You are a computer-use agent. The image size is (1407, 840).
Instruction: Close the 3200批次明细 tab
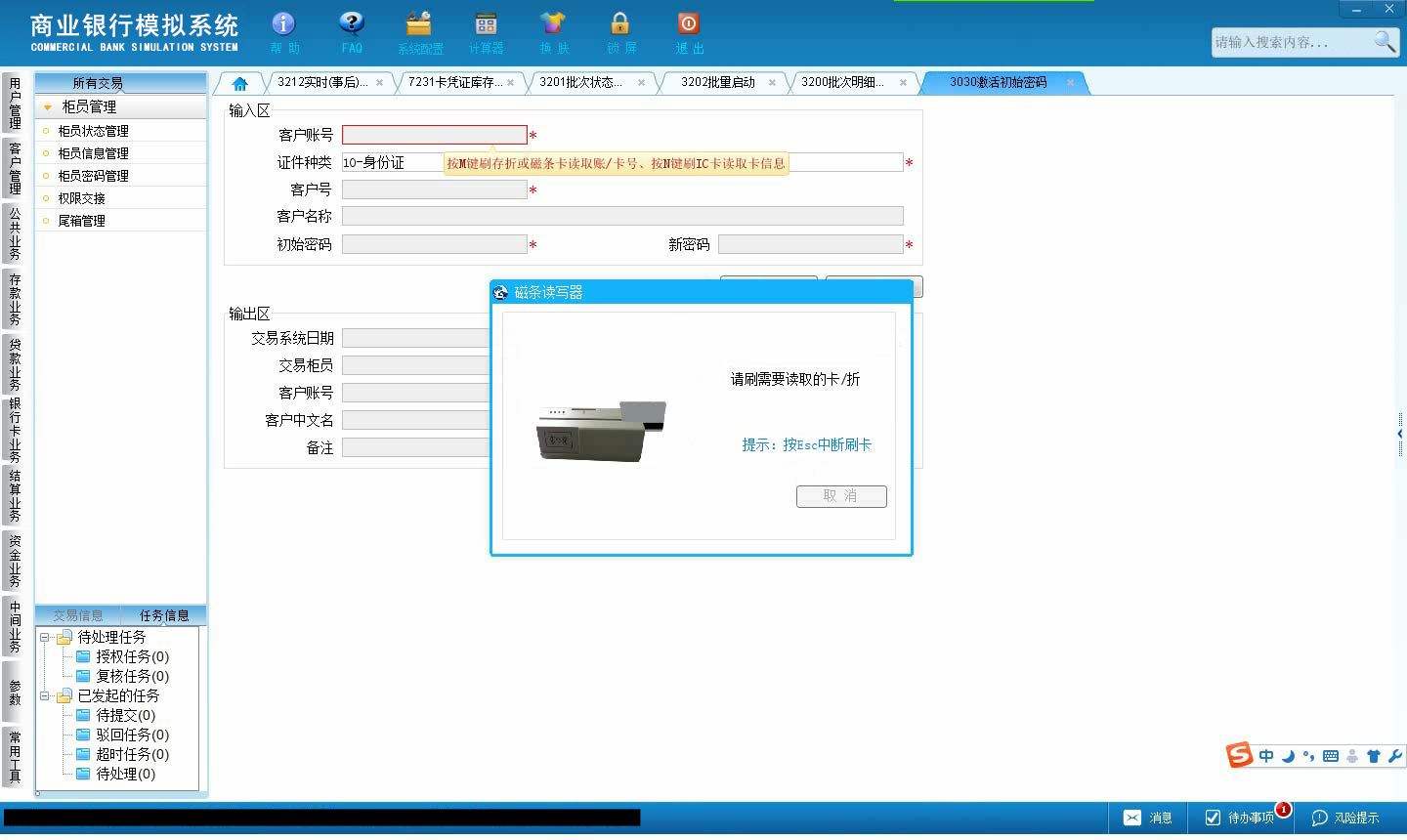click(x=903, y=83)
